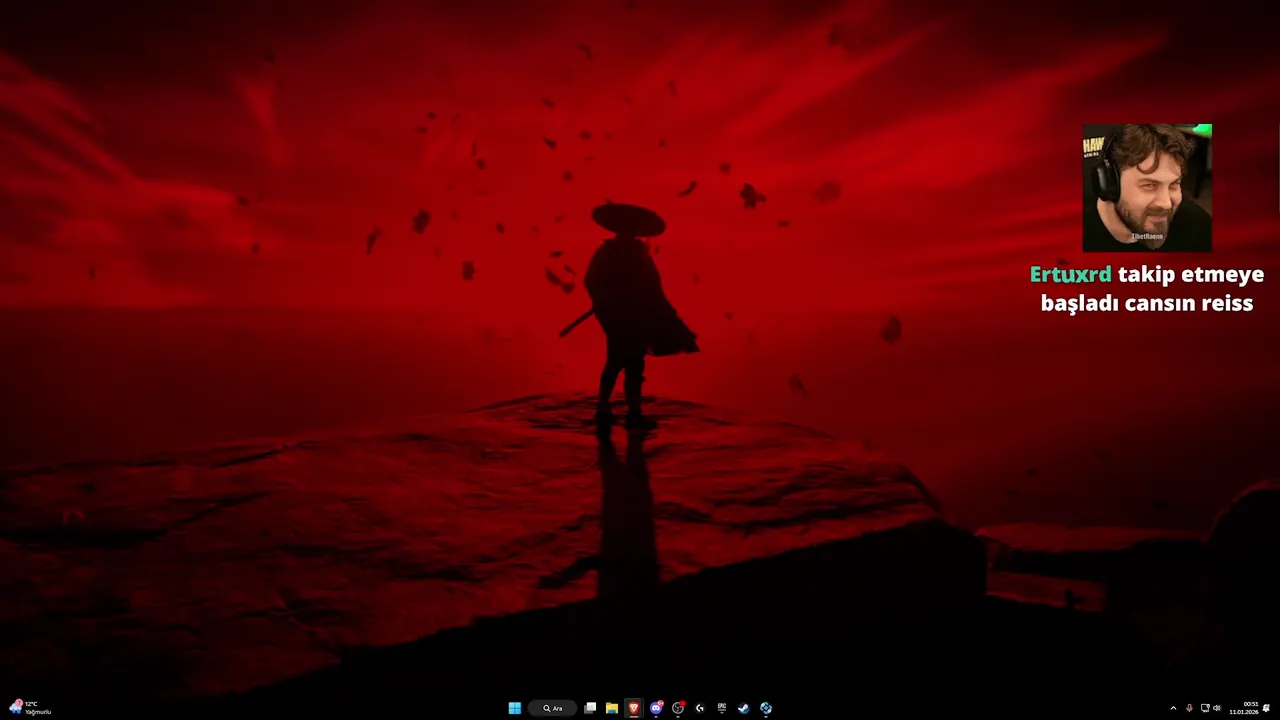Open OBS Studio from the taskbar
Viewport: 1280px width, 720px height.
pos(678,708)
